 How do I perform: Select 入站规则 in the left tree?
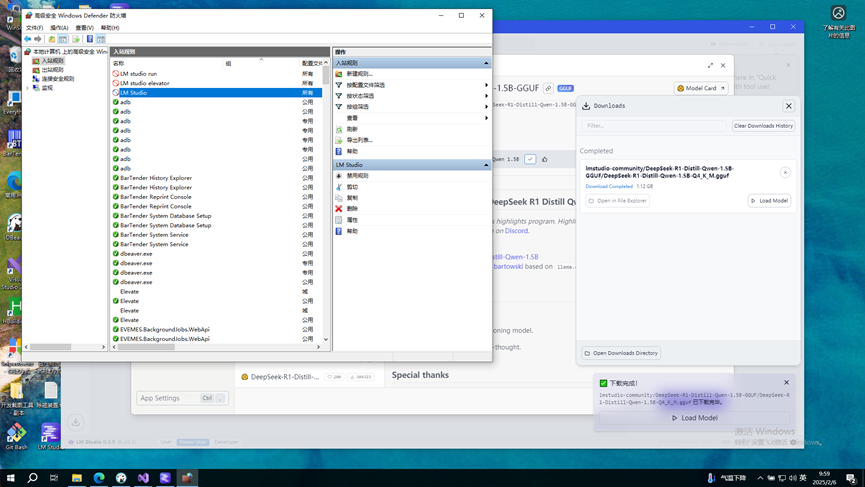(52, 61)
